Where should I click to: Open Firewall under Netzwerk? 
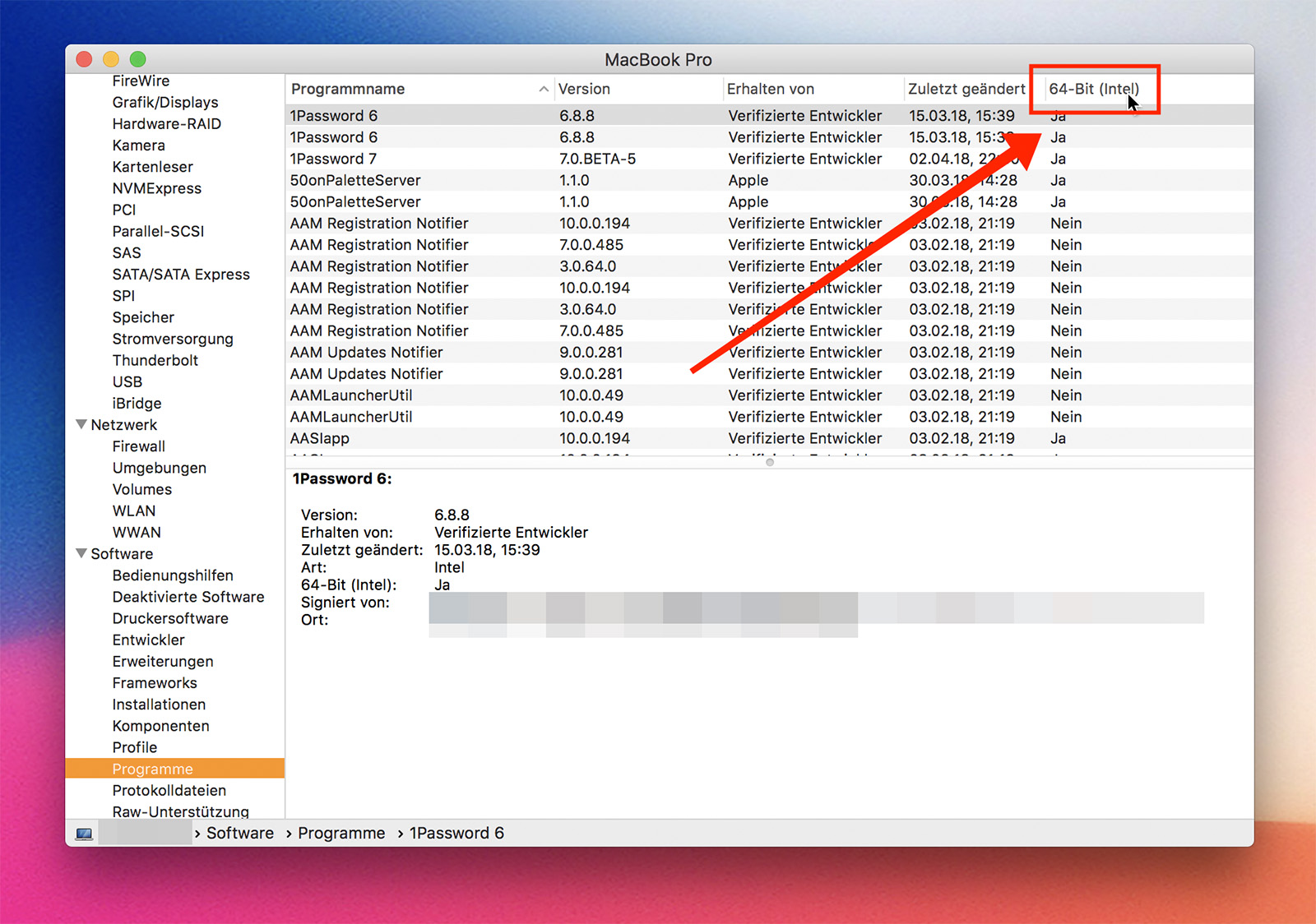138,446
